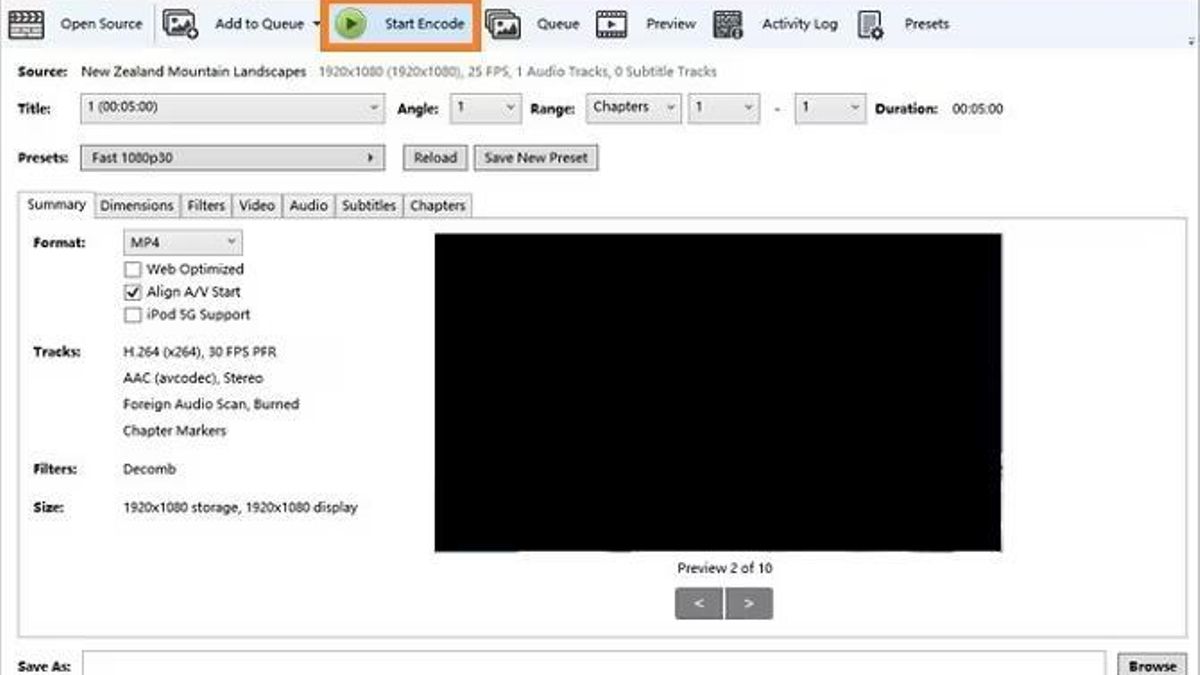Open the starting chapter dropdown in Range
Image resolution: width=1200 pixels, height=675 pixels.
click(724, 108)
